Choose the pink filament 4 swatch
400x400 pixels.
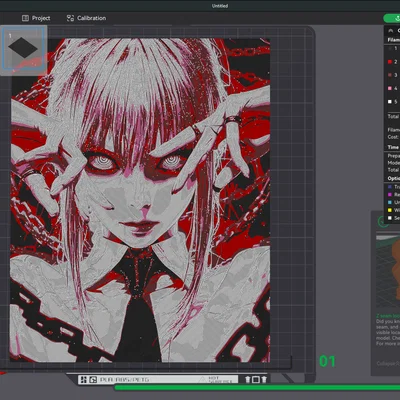(390, 88)
